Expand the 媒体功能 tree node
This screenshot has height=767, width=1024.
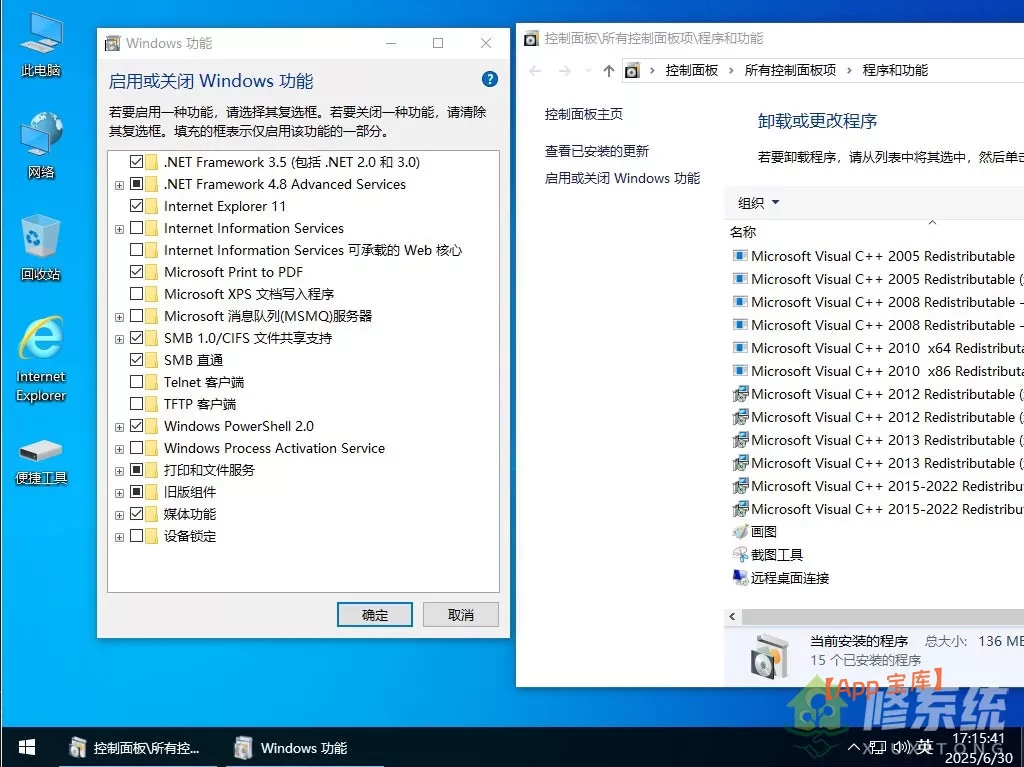tap(120, 515)
